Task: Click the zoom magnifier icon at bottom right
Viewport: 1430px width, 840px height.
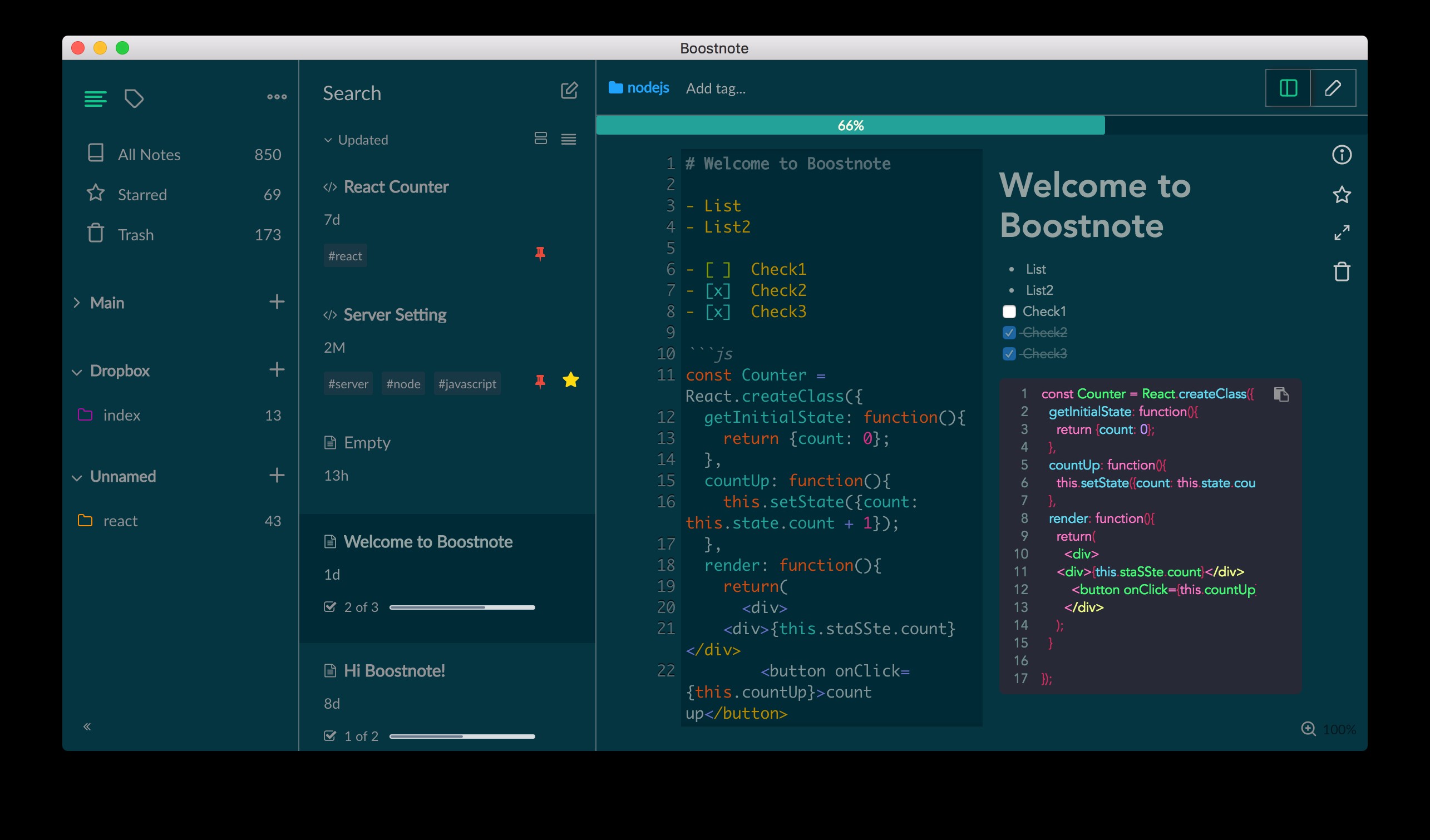Action: pyautogui.click(x=1308, y=729)
